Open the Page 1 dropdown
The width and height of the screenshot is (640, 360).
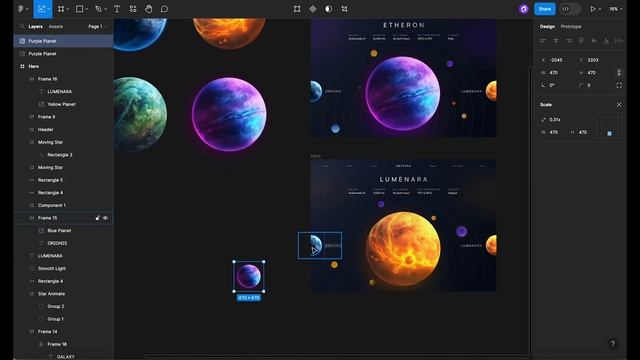click(97, 27)
